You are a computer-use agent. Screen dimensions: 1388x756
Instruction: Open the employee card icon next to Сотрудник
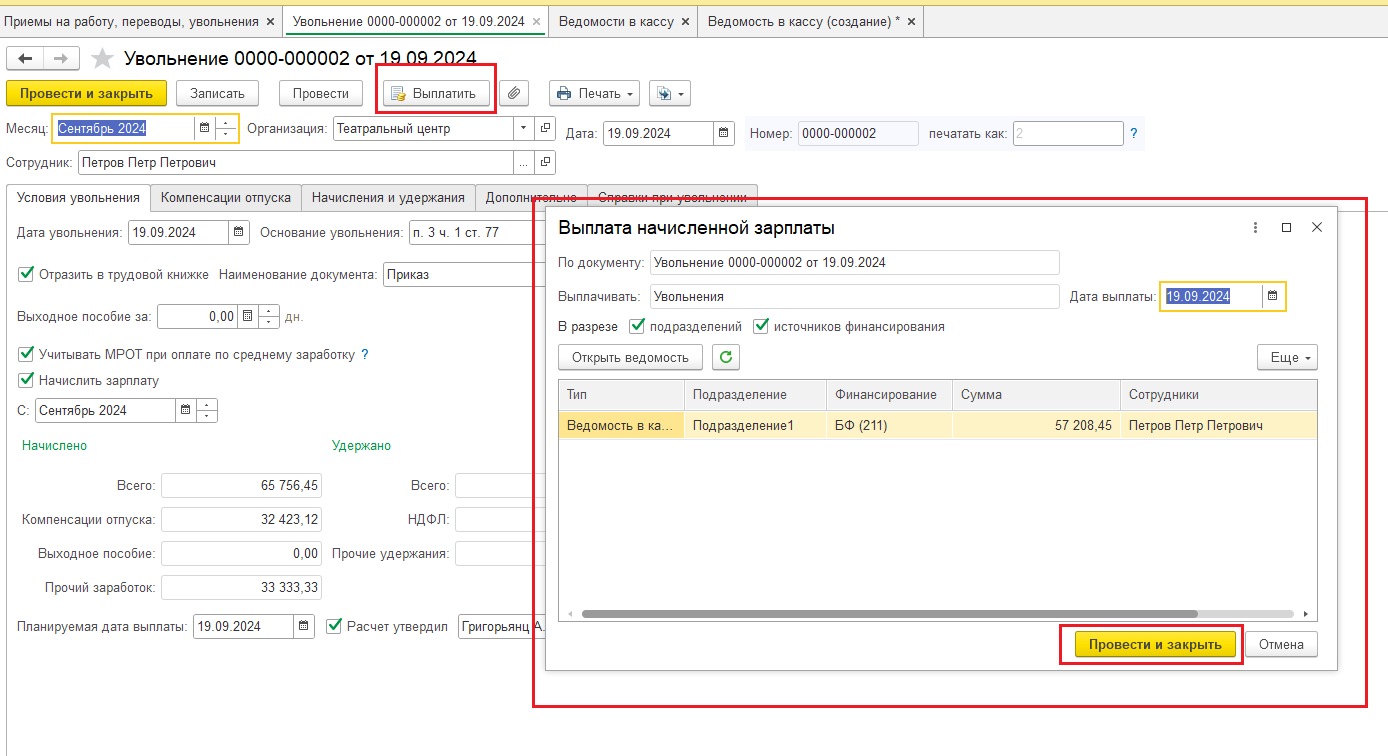click(545, 162)
